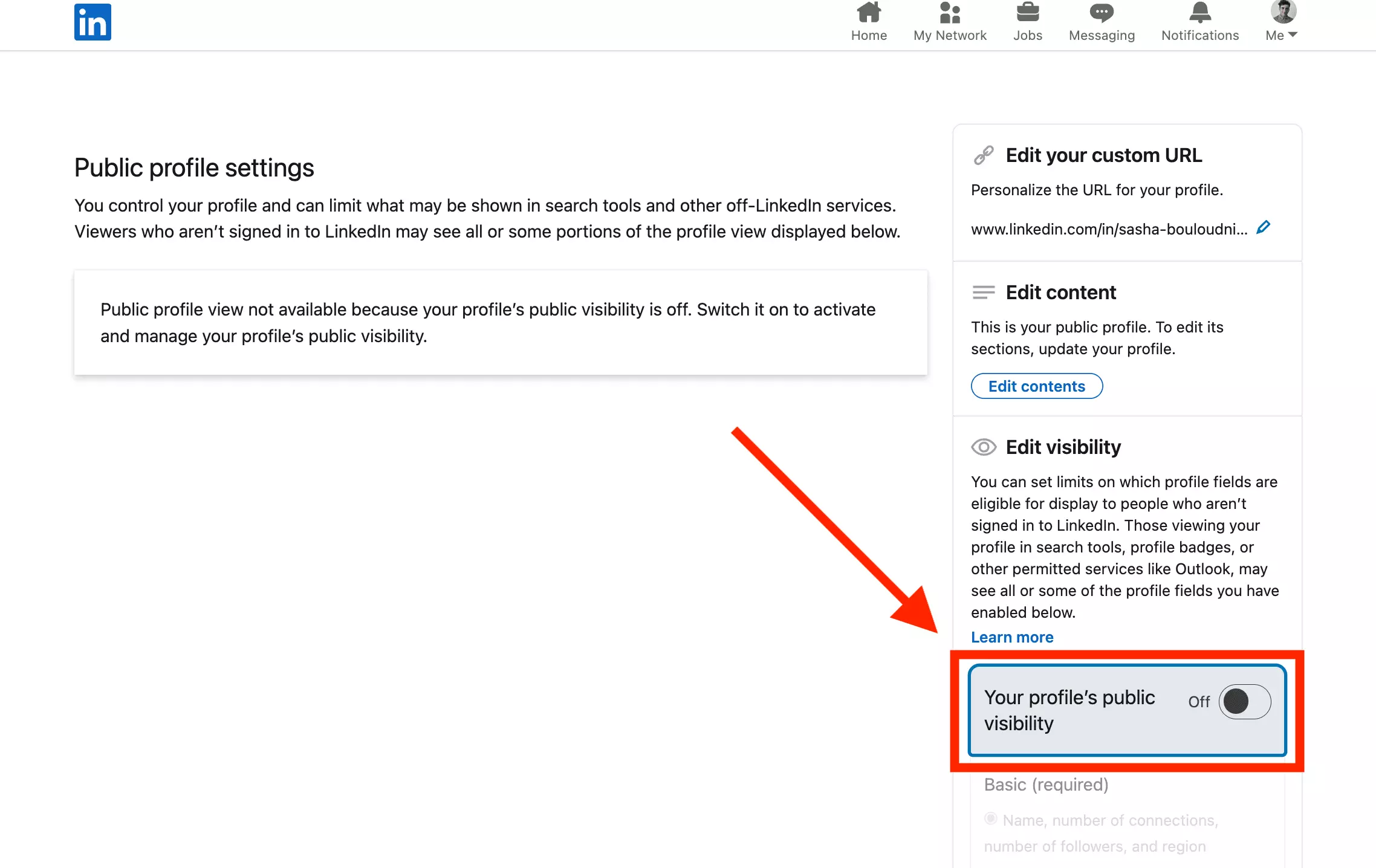Click the Edit content heading
Screen dimensions: 1376x868
pyautogui.click(x=1060, y=293)
